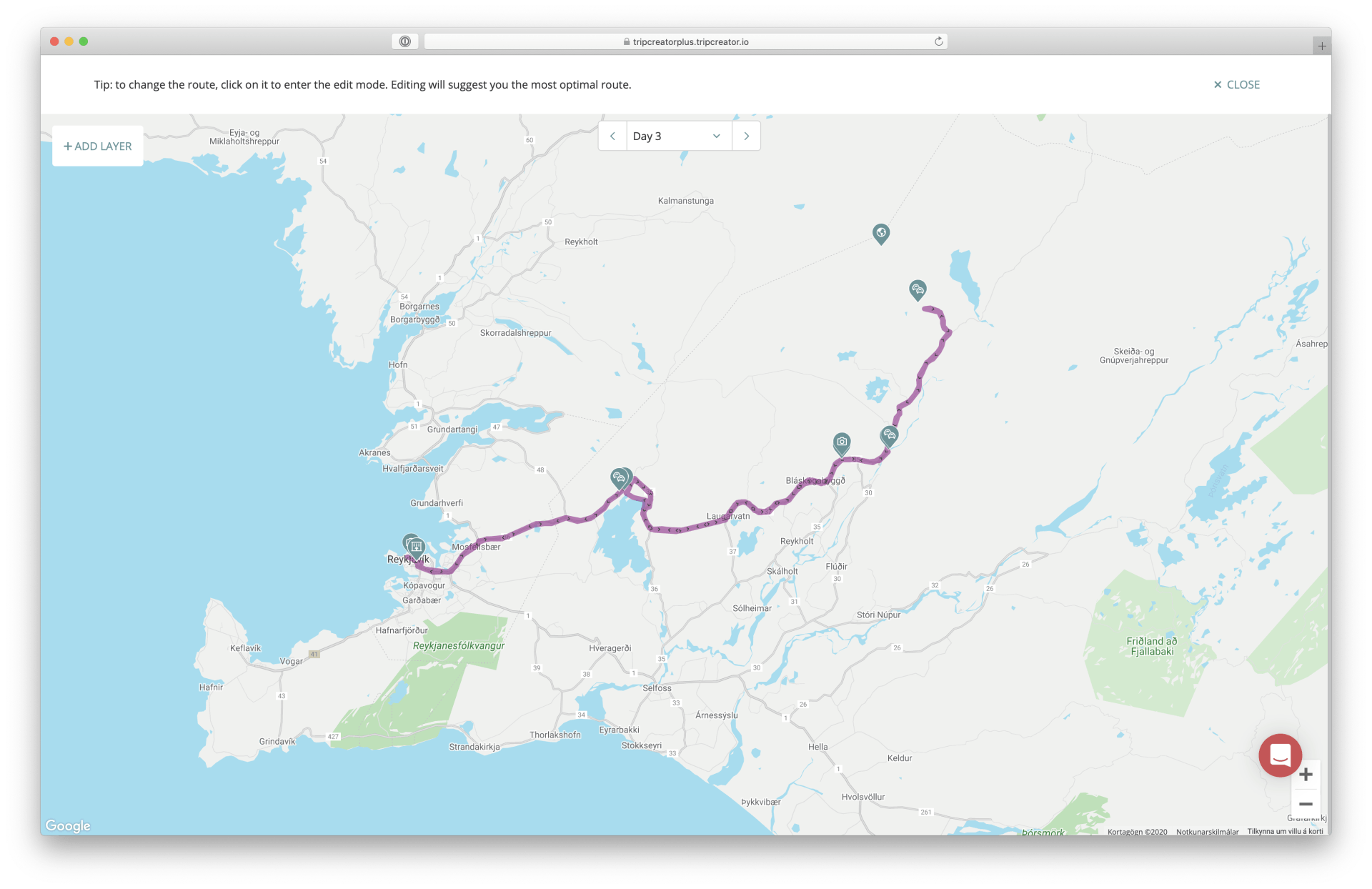Zoom in the map with plus

tap(1306, 775)
